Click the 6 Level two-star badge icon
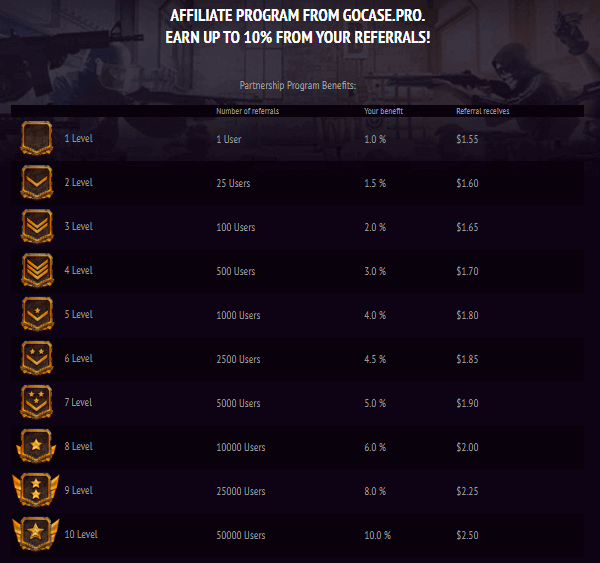 pos(37,358)
